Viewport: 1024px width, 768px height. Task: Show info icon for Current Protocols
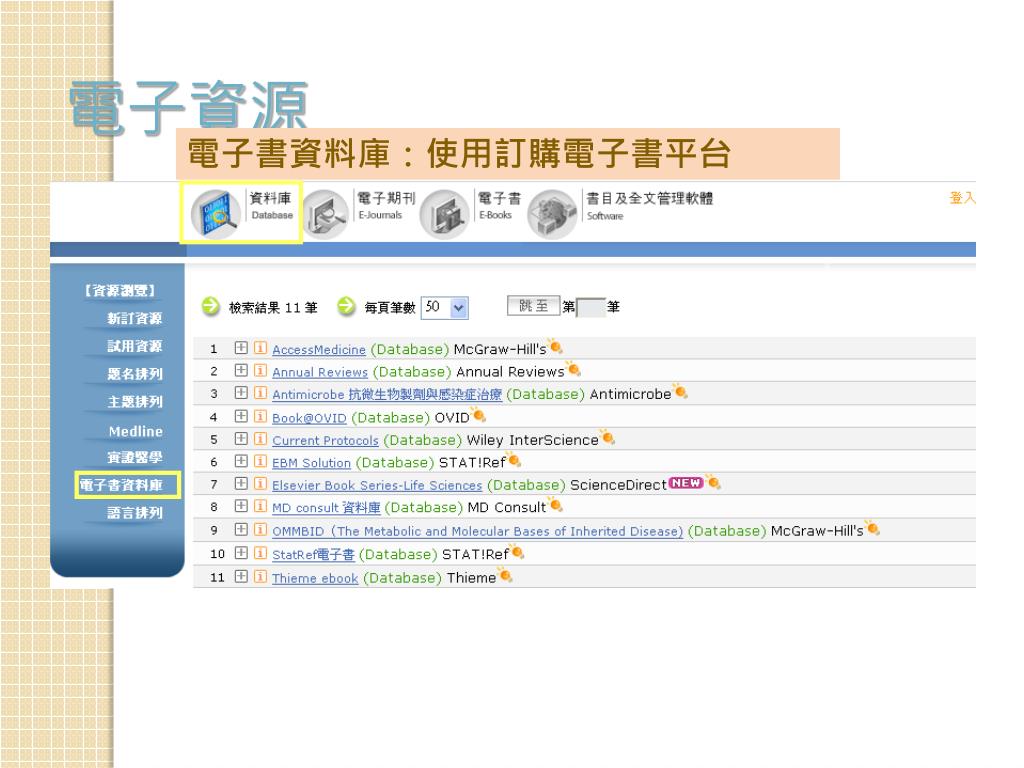point(260,438)
